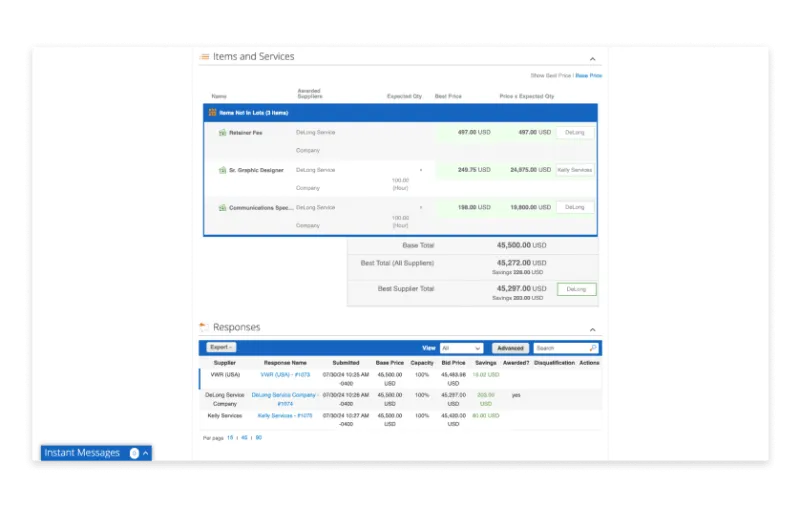
Task: Focus the Responses search field
Action: [561, 348]
